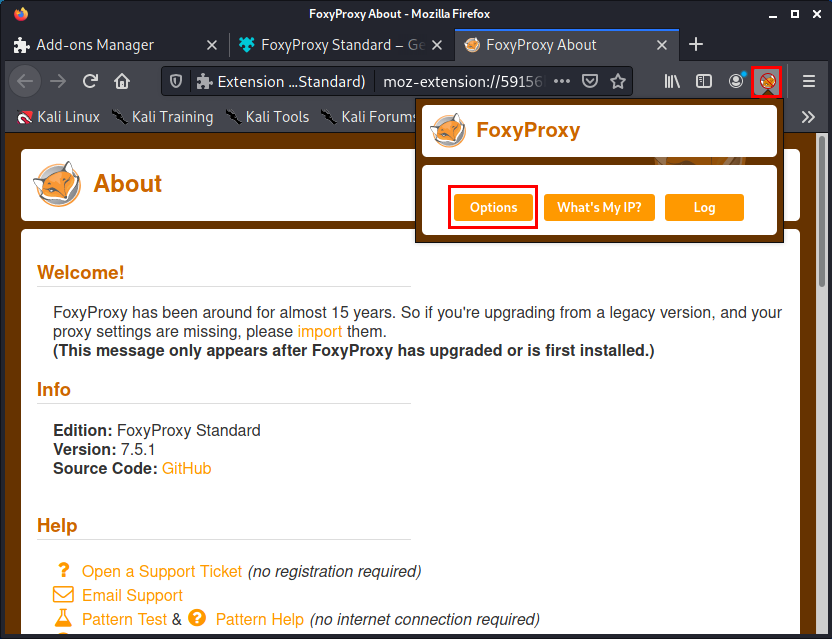Click the Welcome! heading

point(81,272)
